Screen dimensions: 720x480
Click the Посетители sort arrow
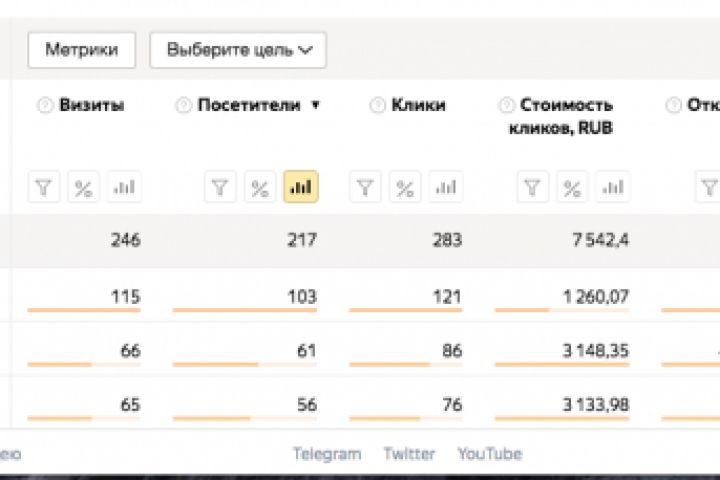316,105
